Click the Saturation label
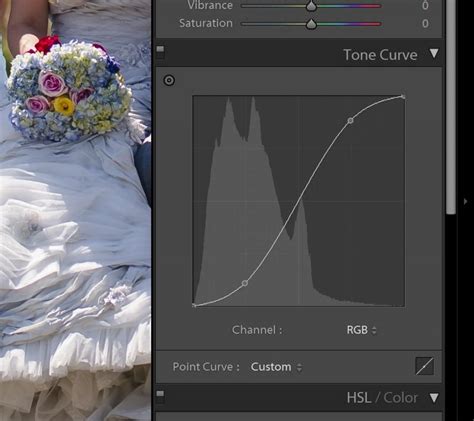This screenshot has width=474, height=421. [x=206, y=23]
